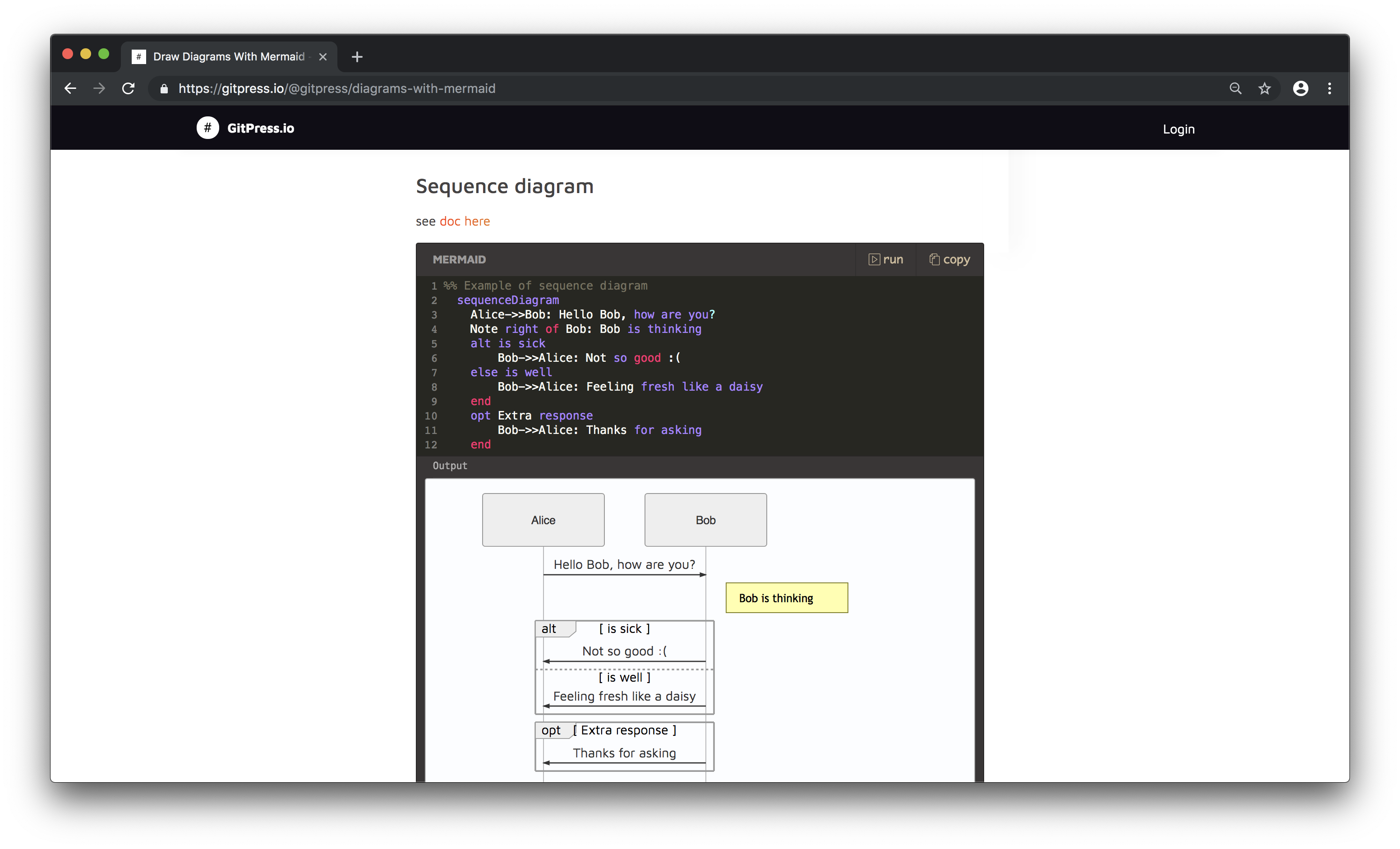The image size is (1400, 849).
Task: Bookmark this page with the star icon
Action: click(x=1264, y=89)
